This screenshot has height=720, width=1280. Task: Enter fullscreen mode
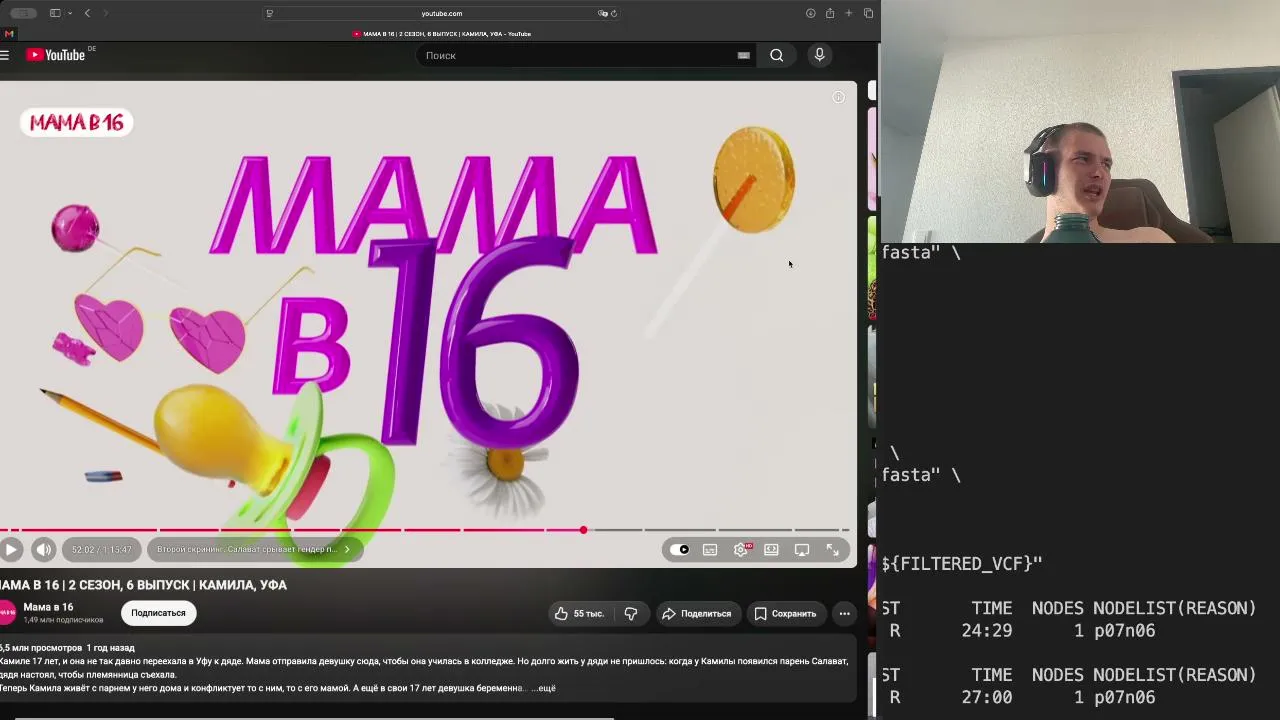tap(832, 549)
